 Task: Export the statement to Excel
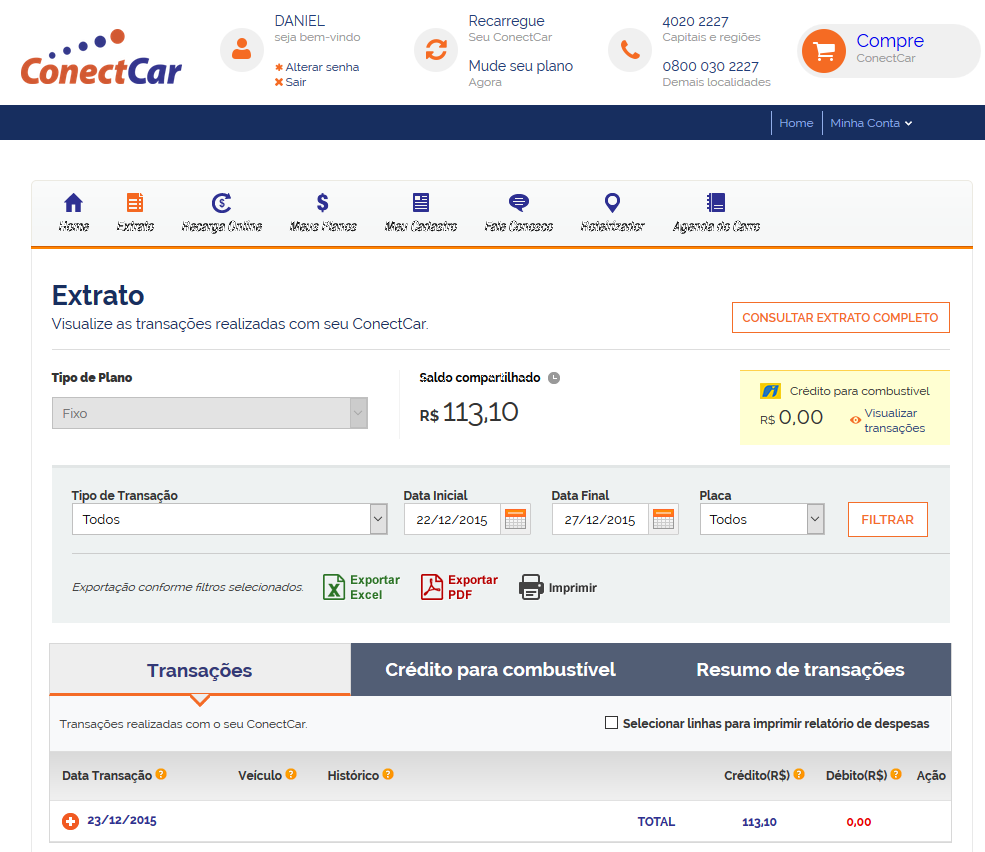[362, 587]
